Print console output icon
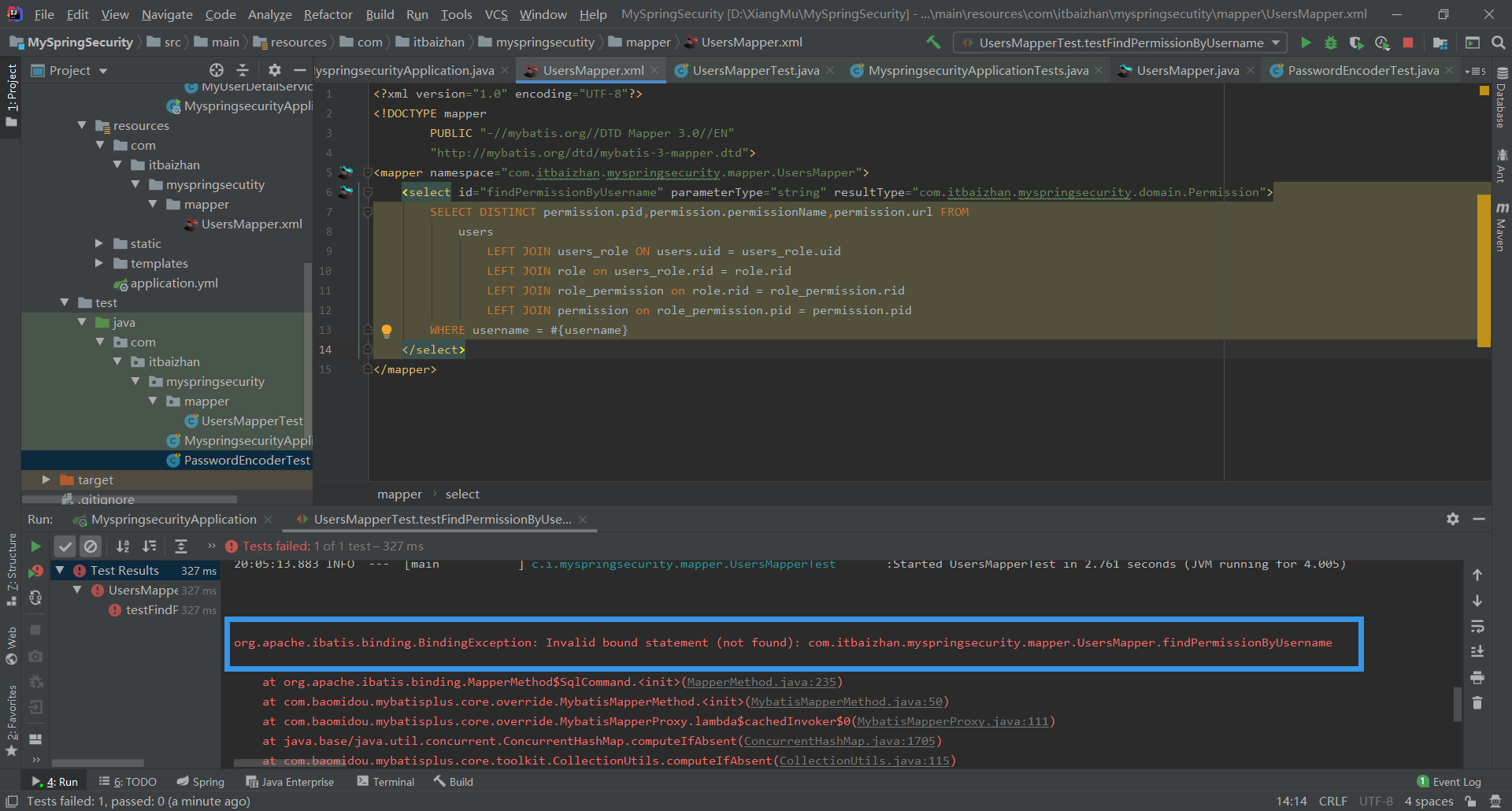Image resolution: width=1512 pixels, height=811 pixels. (x=1477, y=677)
